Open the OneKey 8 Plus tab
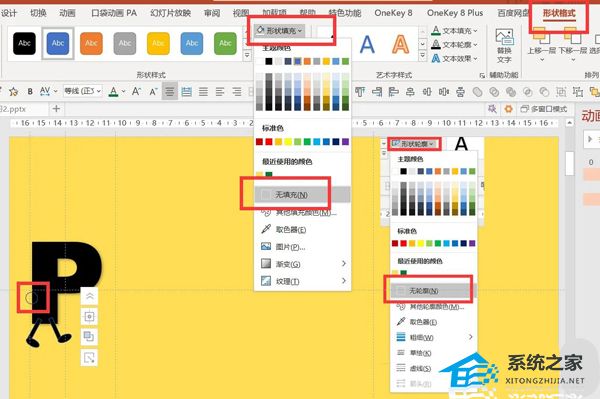Viewport: 600px width, 399px height. 455,13
